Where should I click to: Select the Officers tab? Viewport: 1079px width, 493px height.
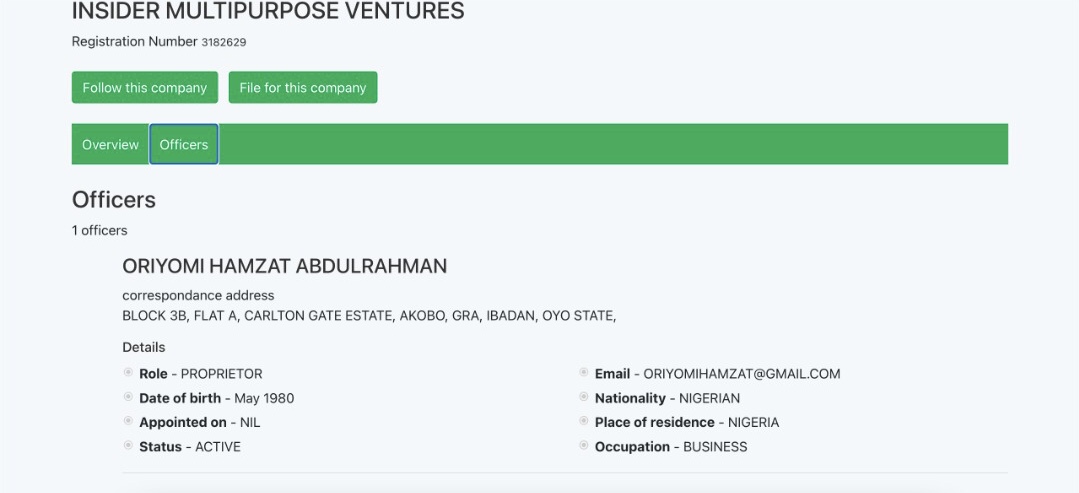(x=184, y=144)
